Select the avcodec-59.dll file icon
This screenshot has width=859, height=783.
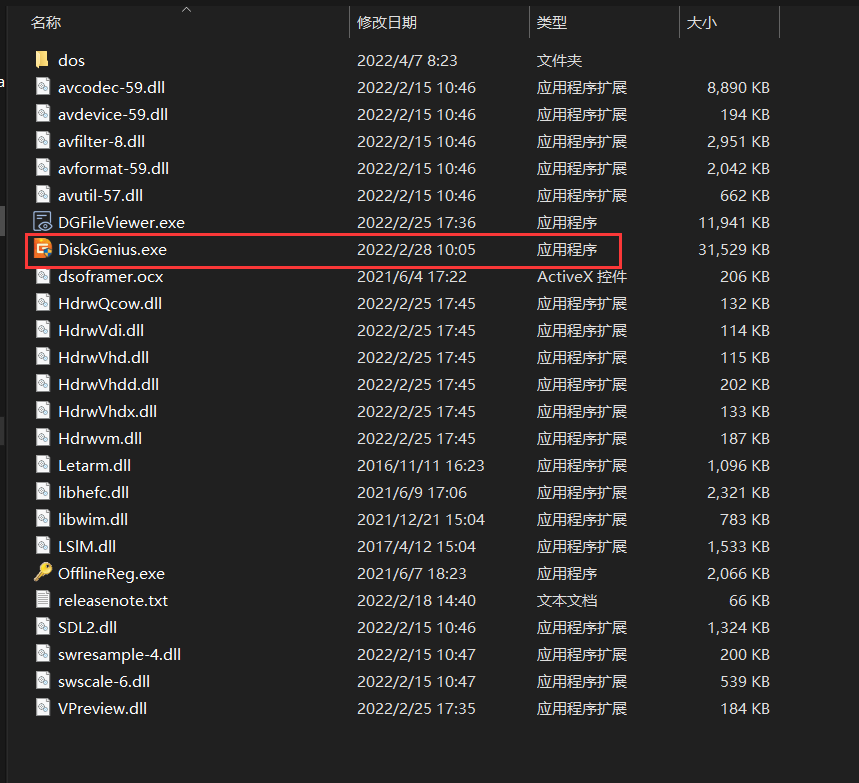(x=43, y=87)
